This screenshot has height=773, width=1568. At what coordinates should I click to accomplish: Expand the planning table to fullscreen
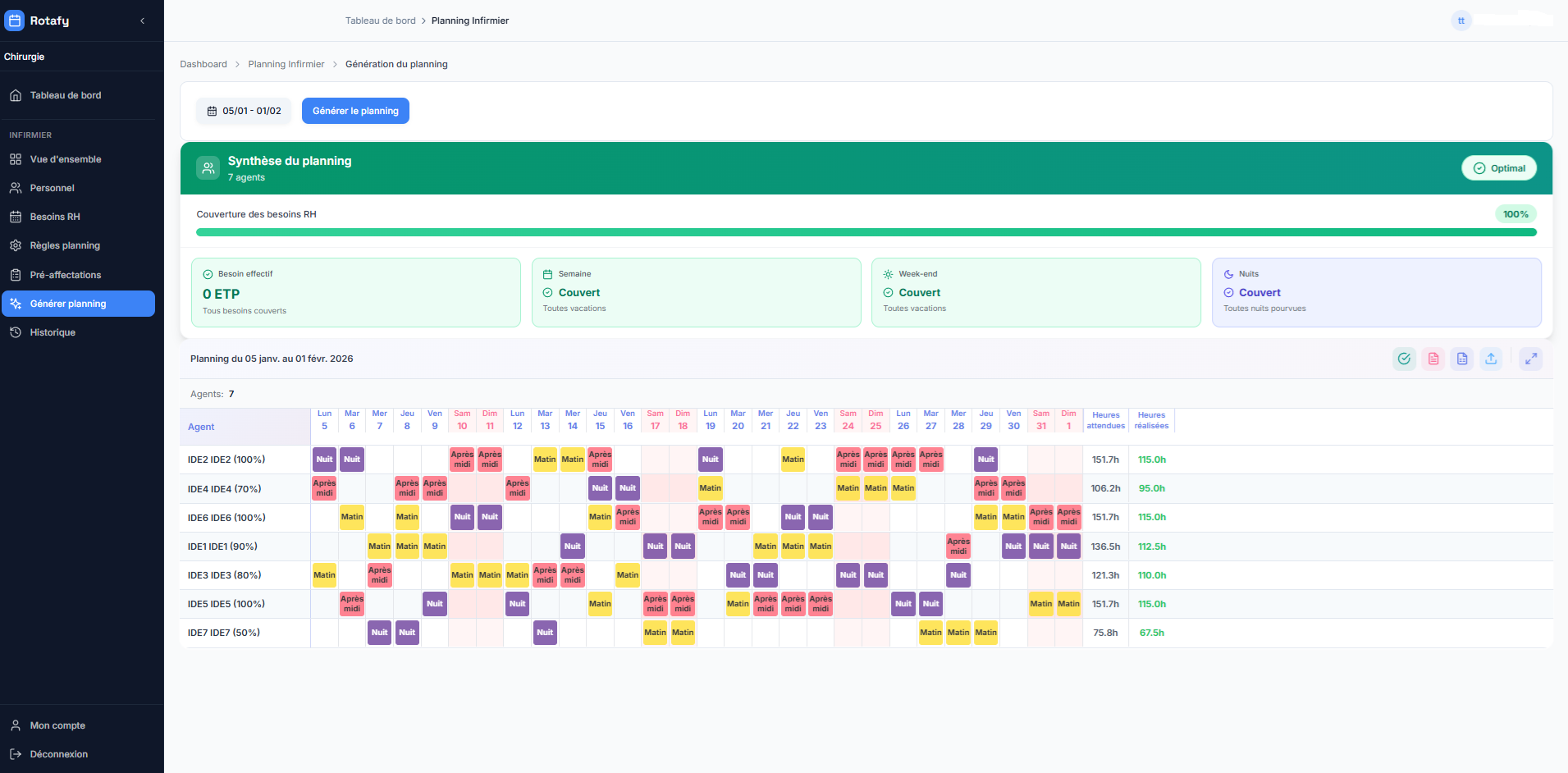(x=1530, y=359)
